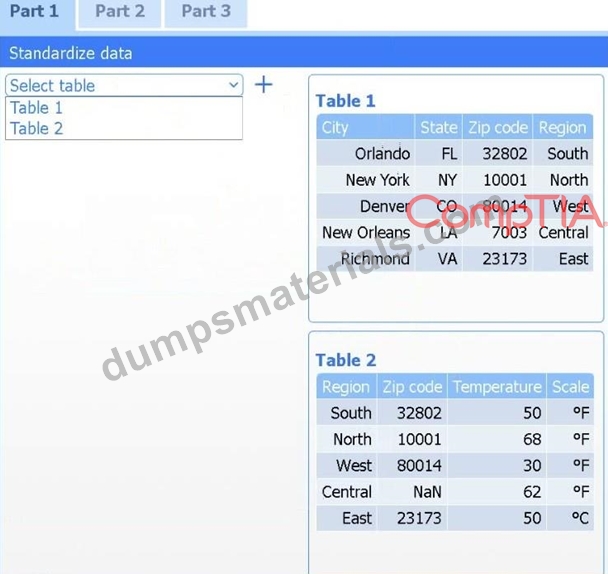The width and height of the screenshot is (608, 574).
Task: Click the State column header in Table 1
Action: 439,127
